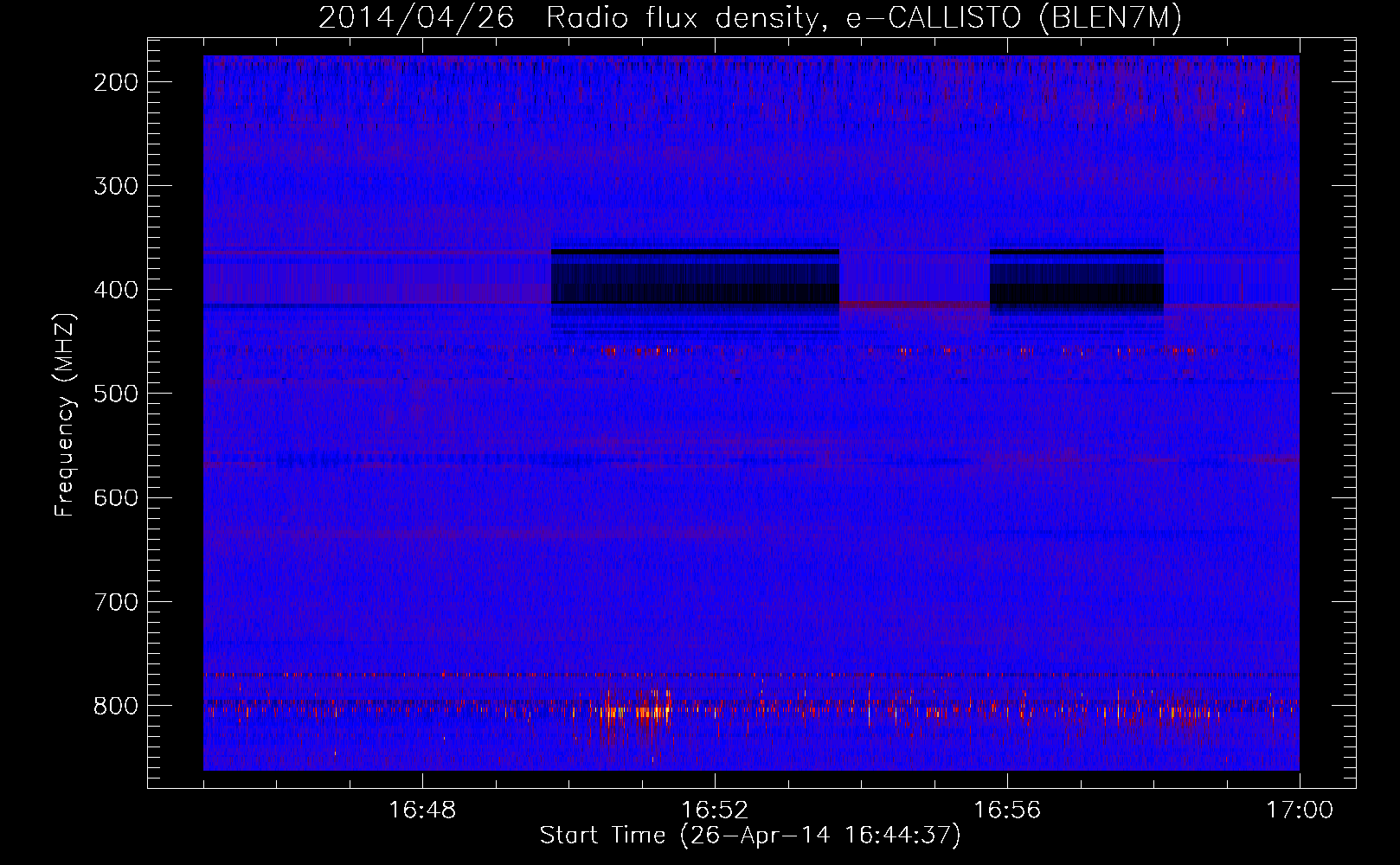This screenshot has height=865, width=1400.
Task: Click the plot title 'Radio flux density, e-CALLISTO (BLEN7M)'
Action: point(864,18)
